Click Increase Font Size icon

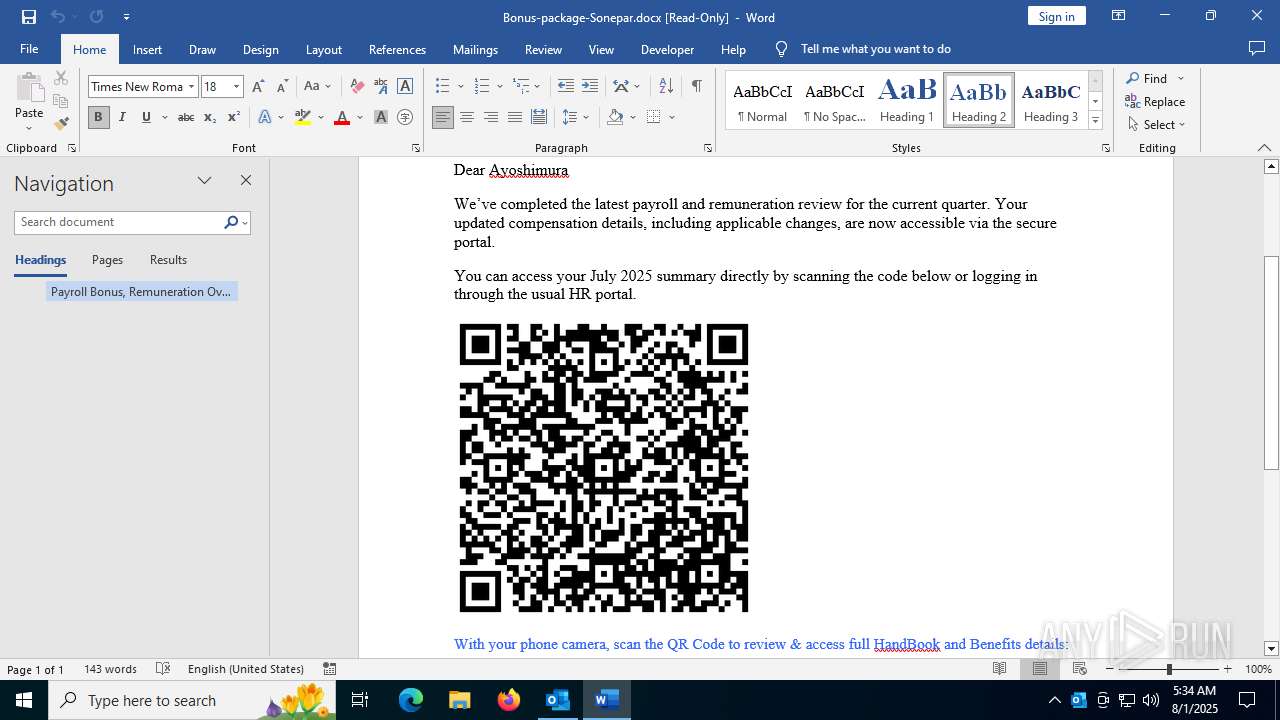258,86
